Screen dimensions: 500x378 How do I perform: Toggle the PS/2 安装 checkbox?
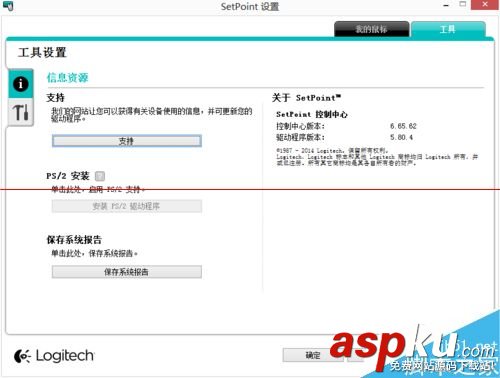pyautogui.click(x=100, y=176)
